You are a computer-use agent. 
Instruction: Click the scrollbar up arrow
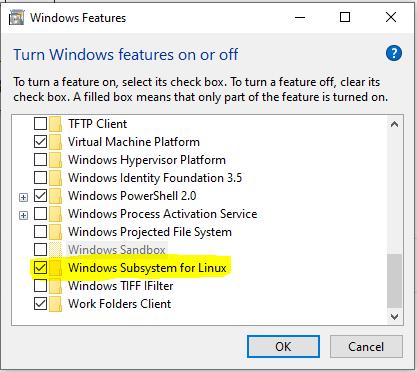pos(395,124)
